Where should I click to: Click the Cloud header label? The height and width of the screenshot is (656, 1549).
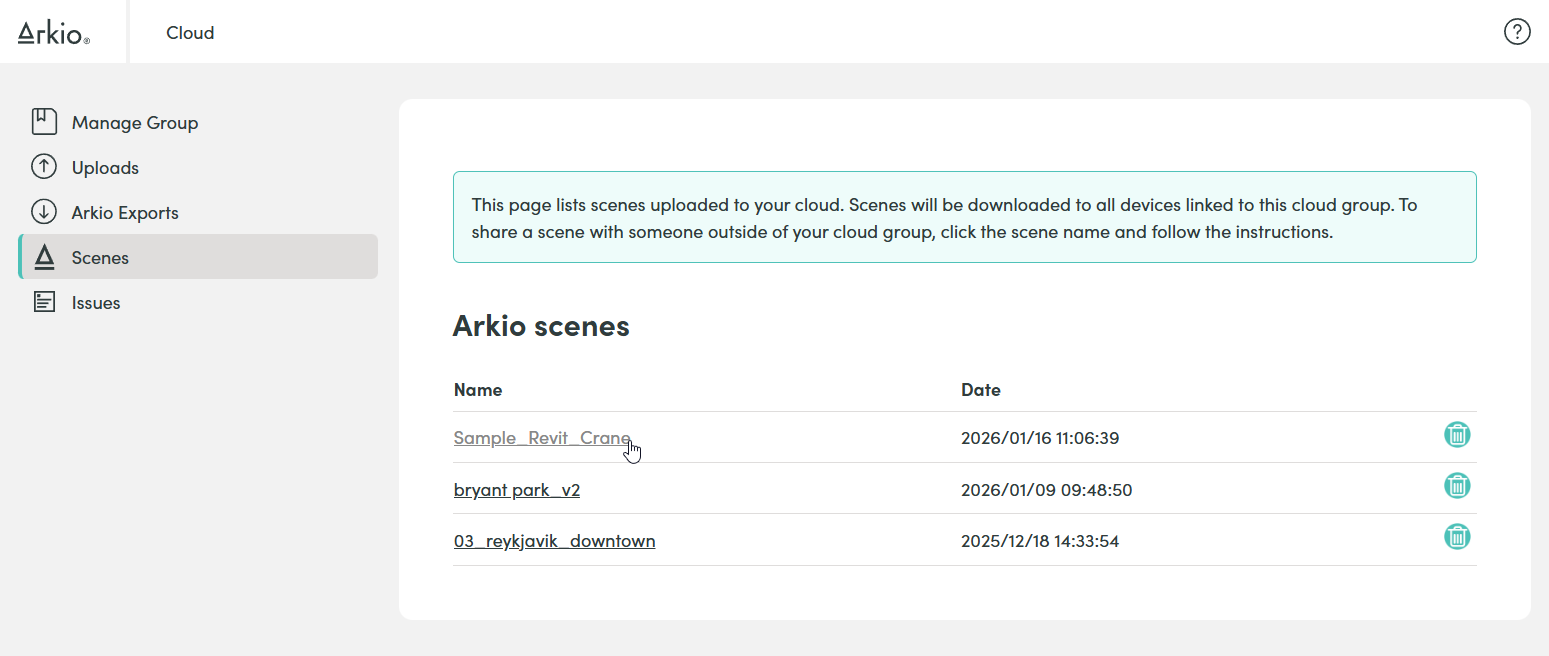click(190, 33)
